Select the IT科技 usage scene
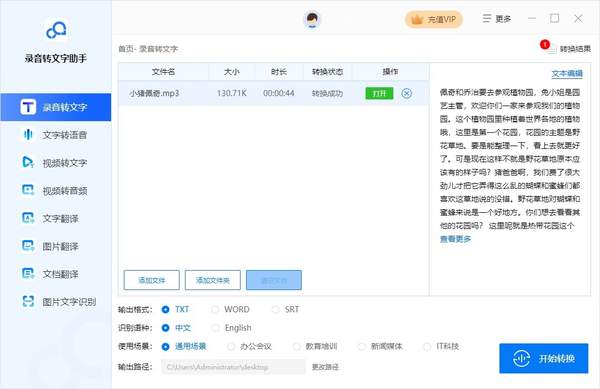 427,347
